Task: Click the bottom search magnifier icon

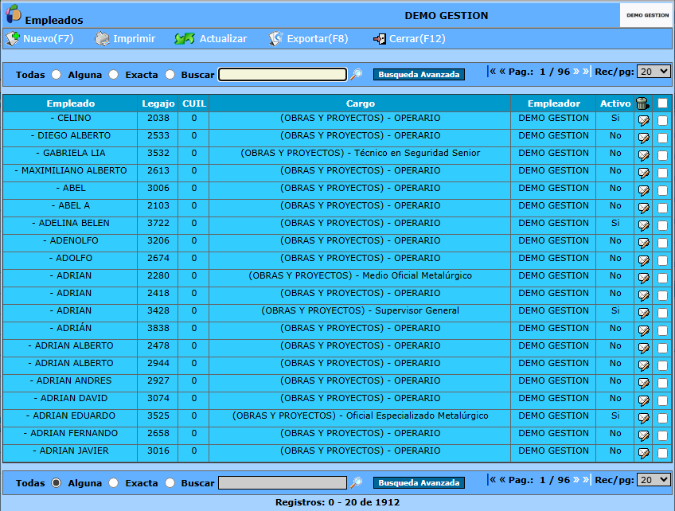Action: pos(356,483)
